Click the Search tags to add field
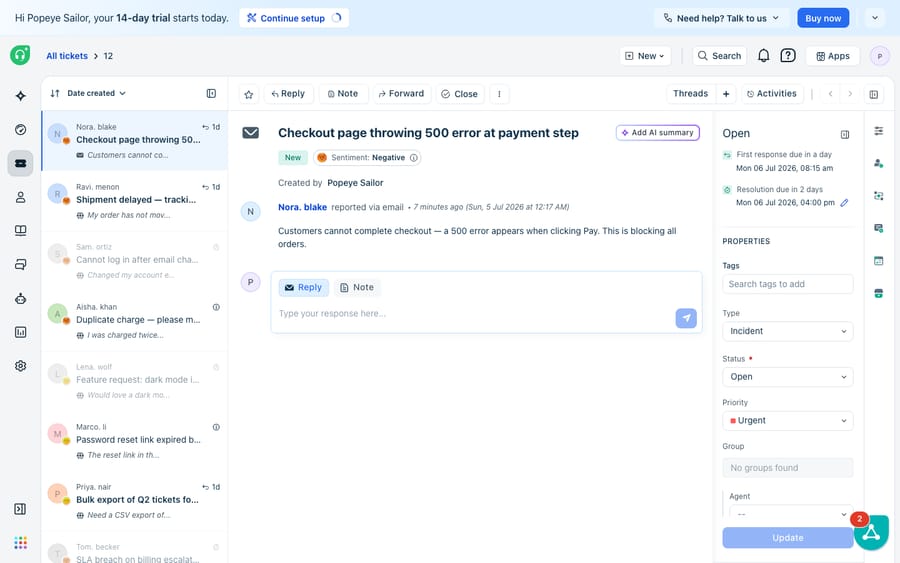900x563 pixels. (x=788, y=284)
